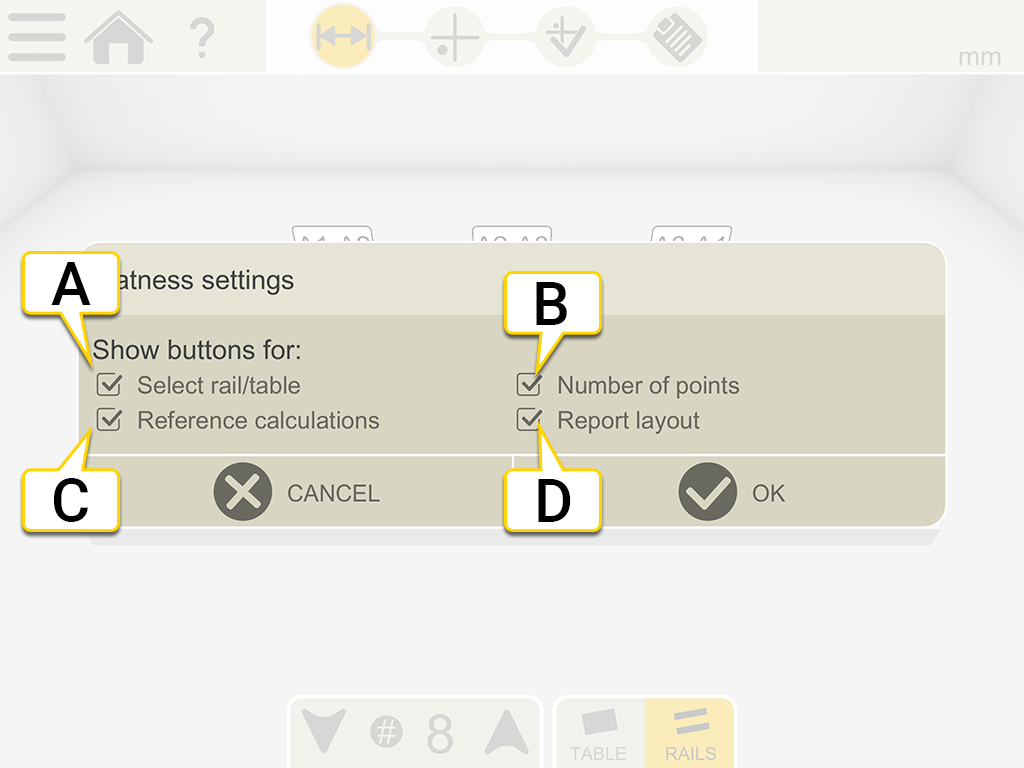Click the round X cancel icon

click(x=243, y=492)
